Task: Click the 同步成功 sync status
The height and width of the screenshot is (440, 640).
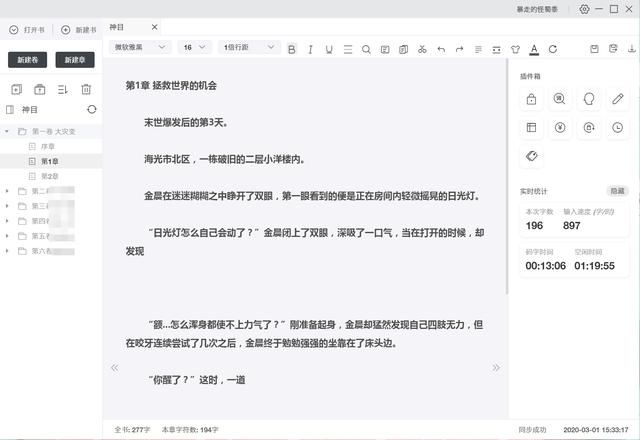Action: point(532,429)
